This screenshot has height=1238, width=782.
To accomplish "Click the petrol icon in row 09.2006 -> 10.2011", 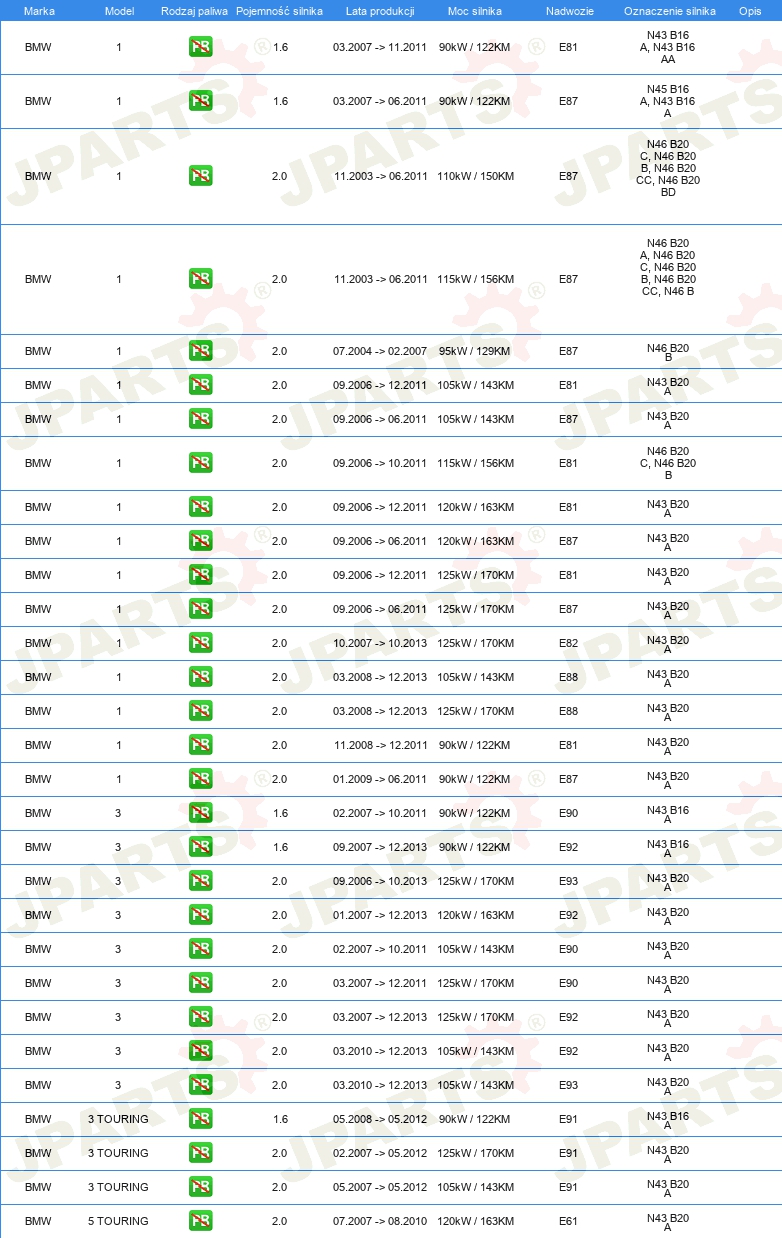I will pos(200,463).
